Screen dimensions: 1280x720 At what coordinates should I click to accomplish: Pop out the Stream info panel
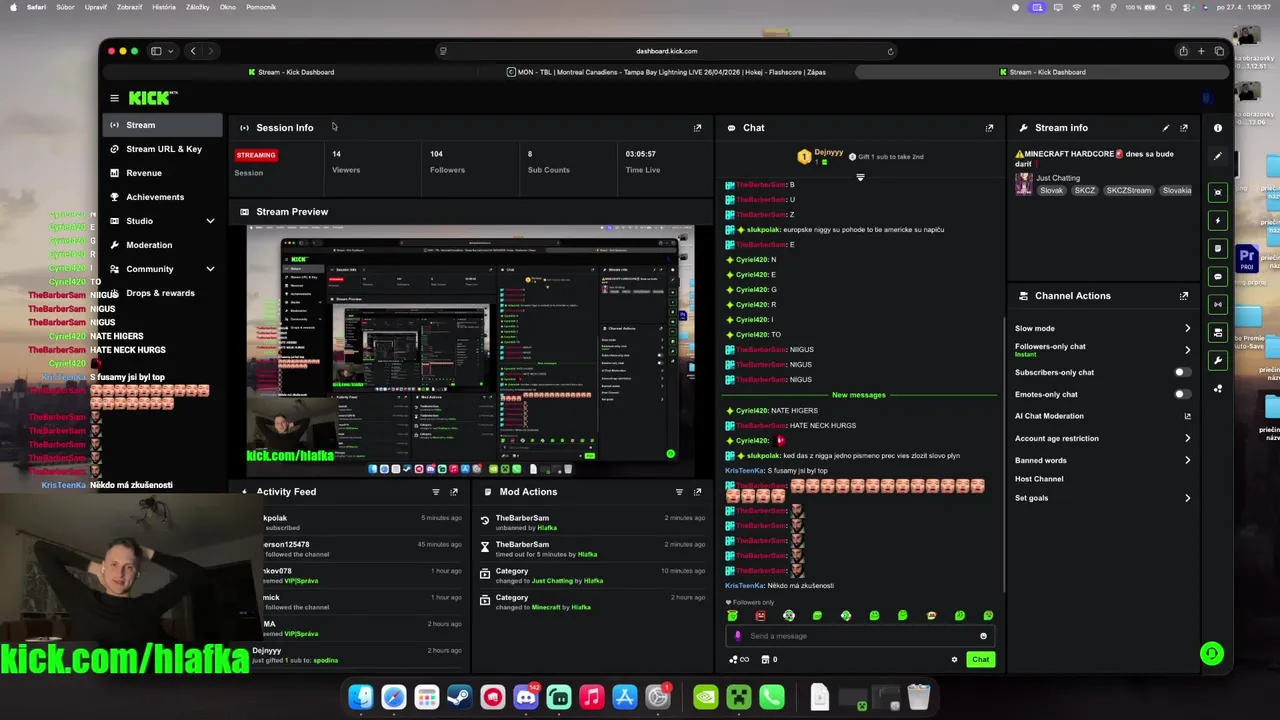tap(1184, 128)
